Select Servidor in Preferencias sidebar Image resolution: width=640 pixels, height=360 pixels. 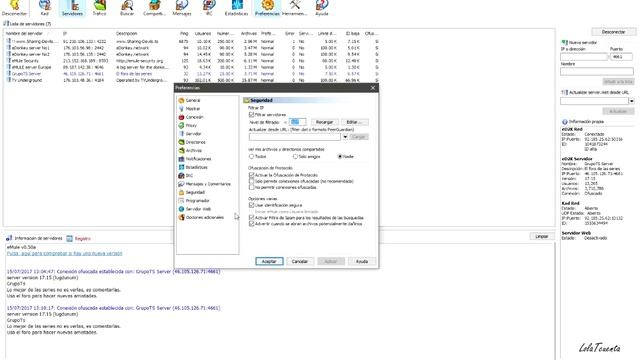(190, 134)
